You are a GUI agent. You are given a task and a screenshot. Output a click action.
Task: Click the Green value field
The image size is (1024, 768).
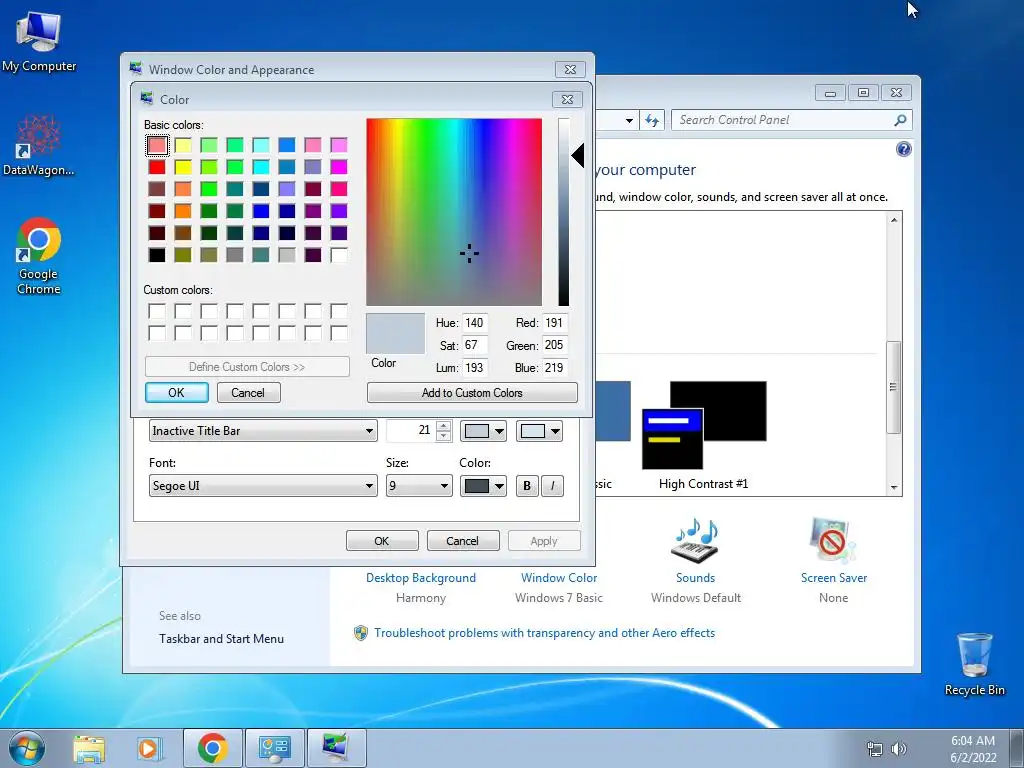point(555,345)
